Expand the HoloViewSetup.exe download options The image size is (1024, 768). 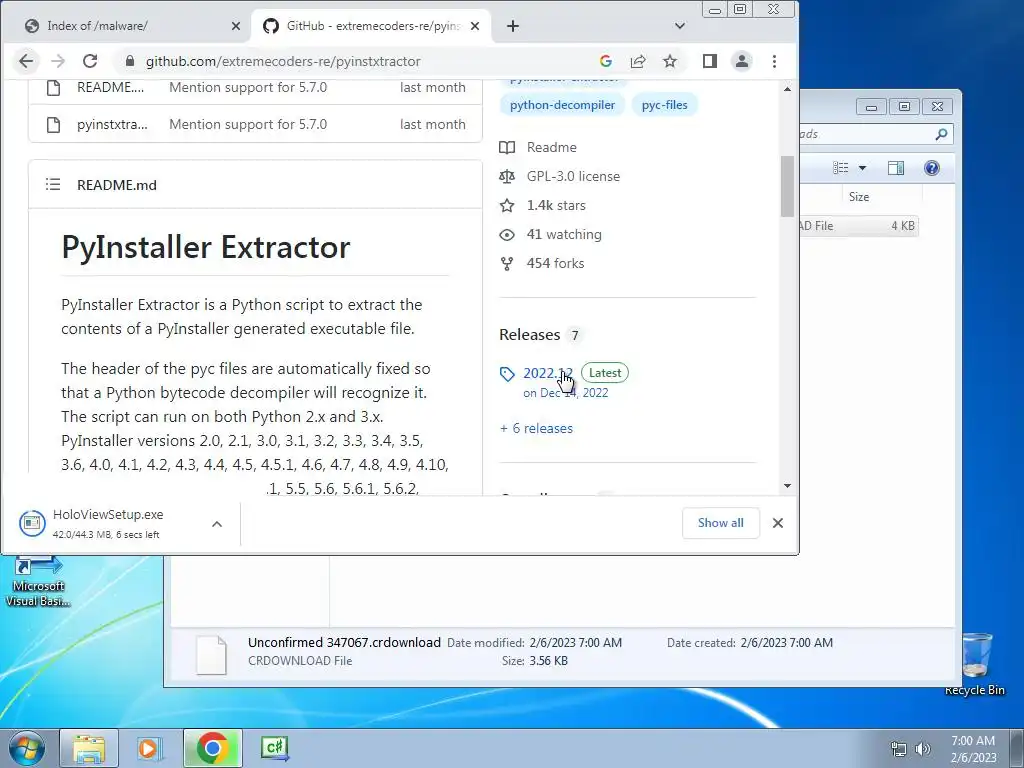(x=217, y=524)
